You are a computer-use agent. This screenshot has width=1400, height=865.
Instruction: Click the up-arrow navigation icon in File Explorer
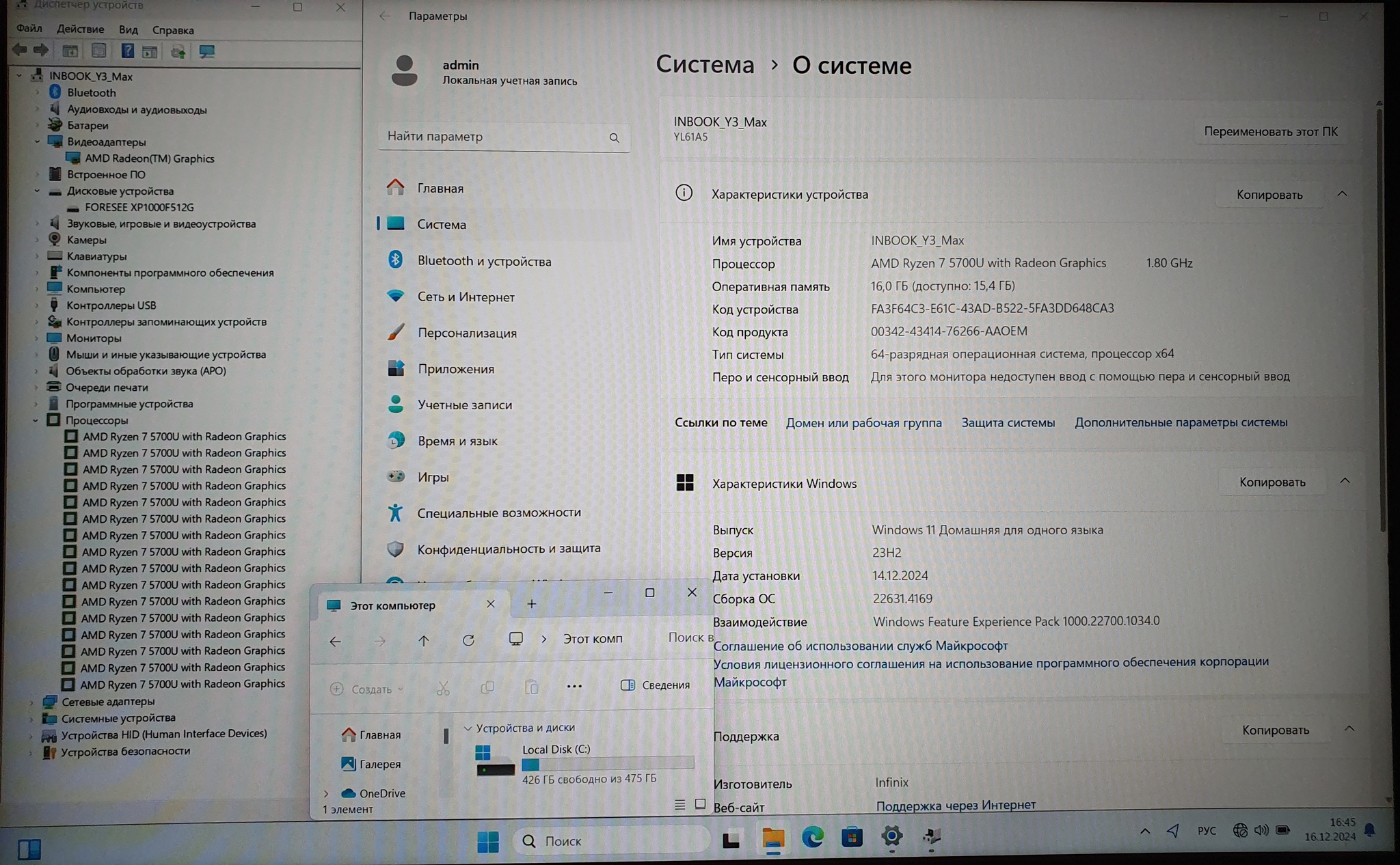click(424, 640)
